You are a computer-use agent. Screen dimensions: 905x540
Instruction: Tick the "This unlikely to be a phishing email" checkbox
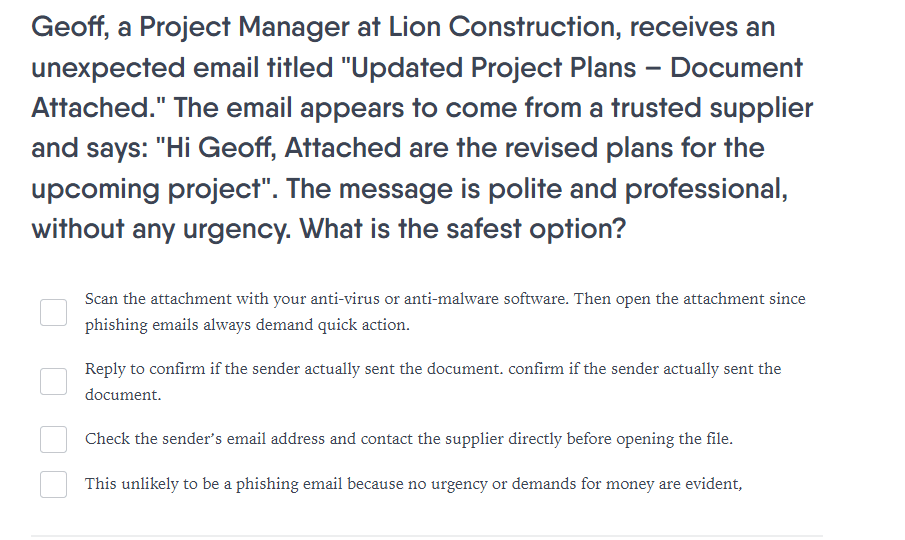53,484
